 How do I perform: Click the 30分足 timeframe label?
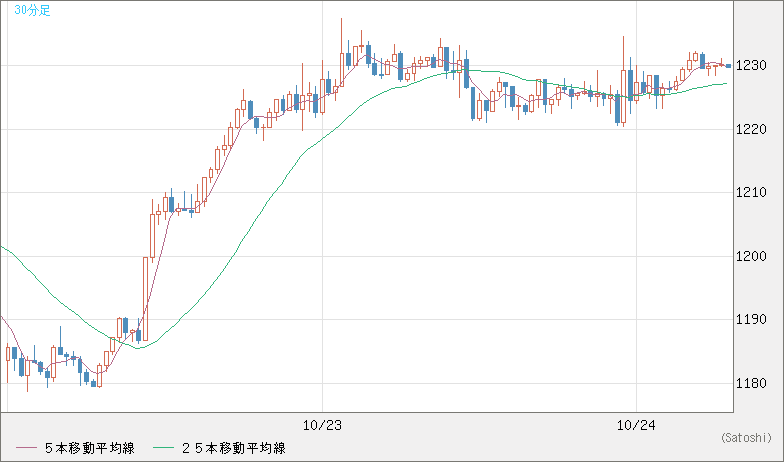[32, 10]
